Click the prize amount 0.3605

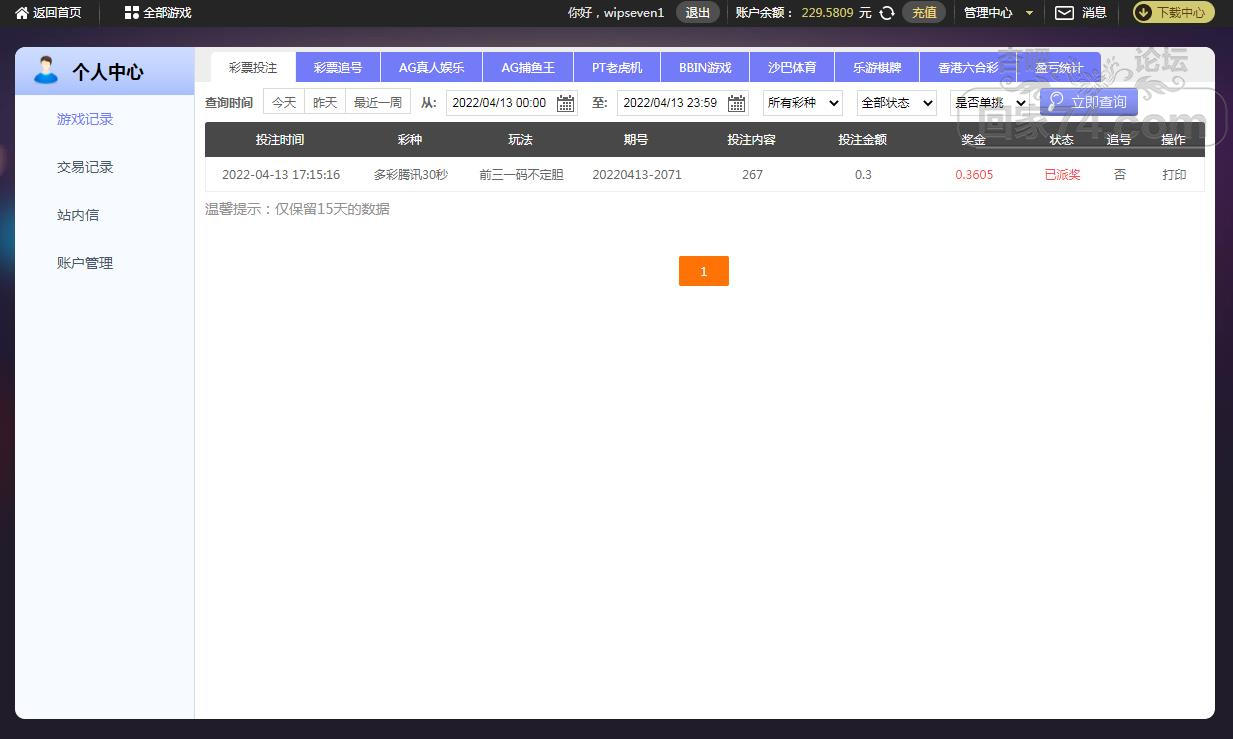coord(974,175)
